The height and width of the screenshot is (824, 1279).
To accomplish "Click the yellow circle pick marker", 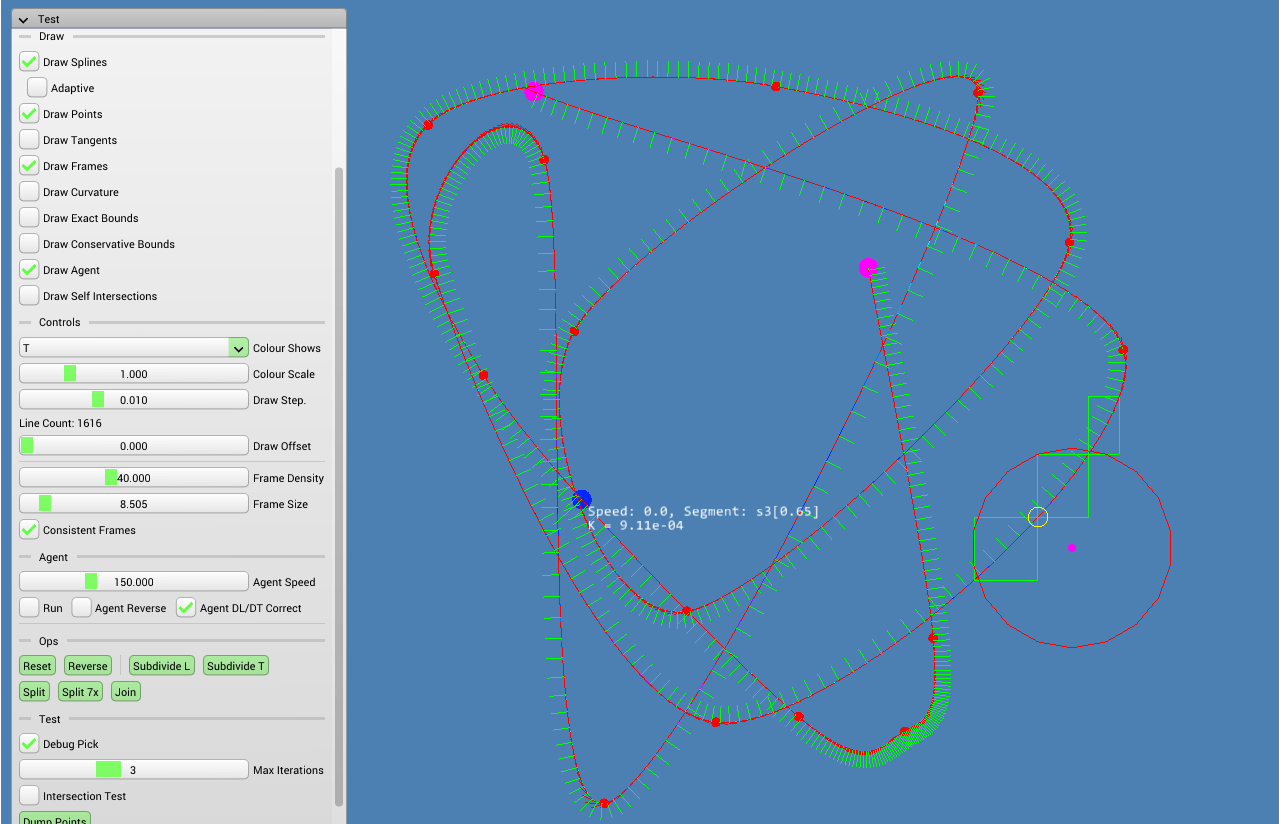I will pos(1038,517).
